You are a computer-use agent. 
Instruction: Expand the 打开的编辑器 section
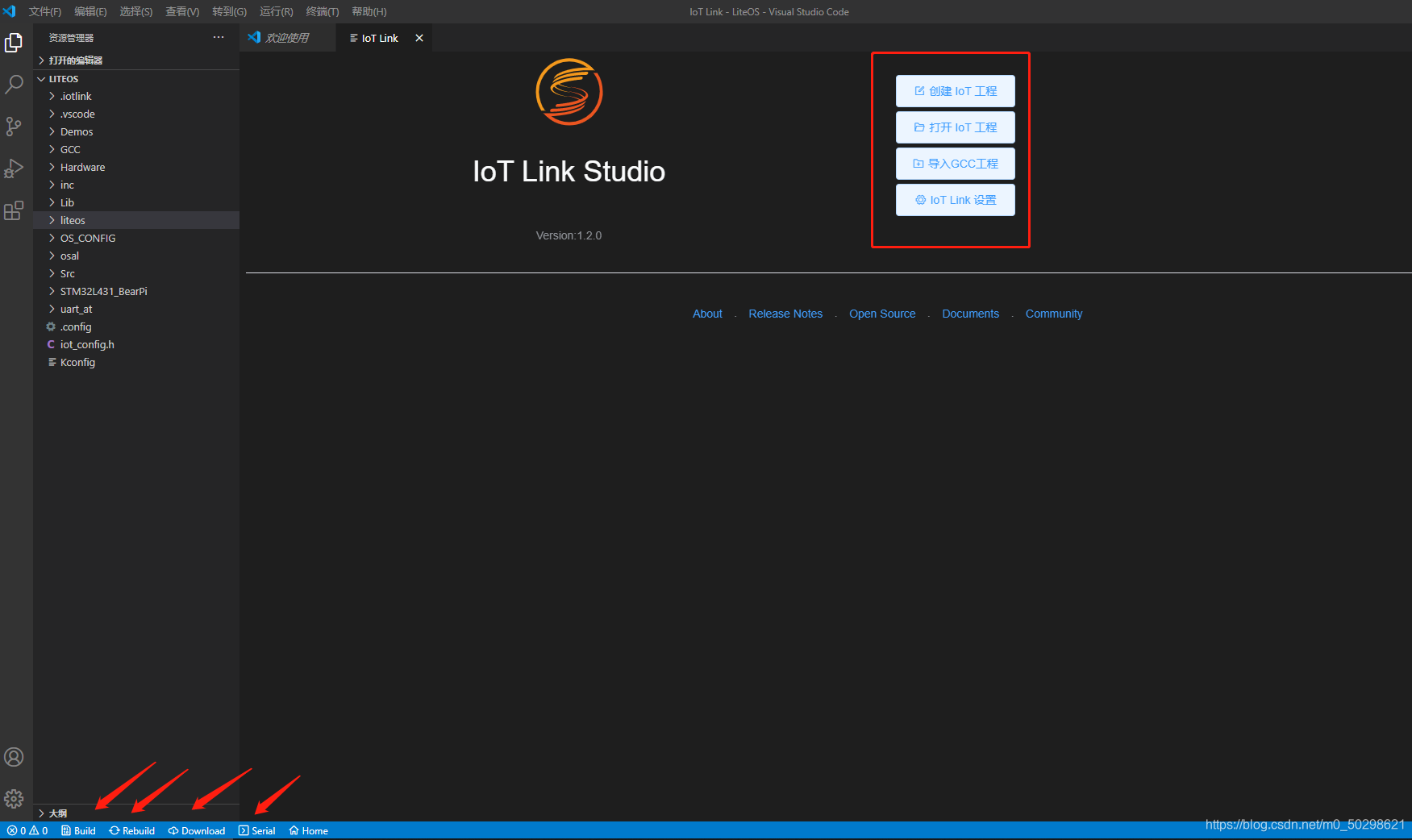(x=136, y=60)
